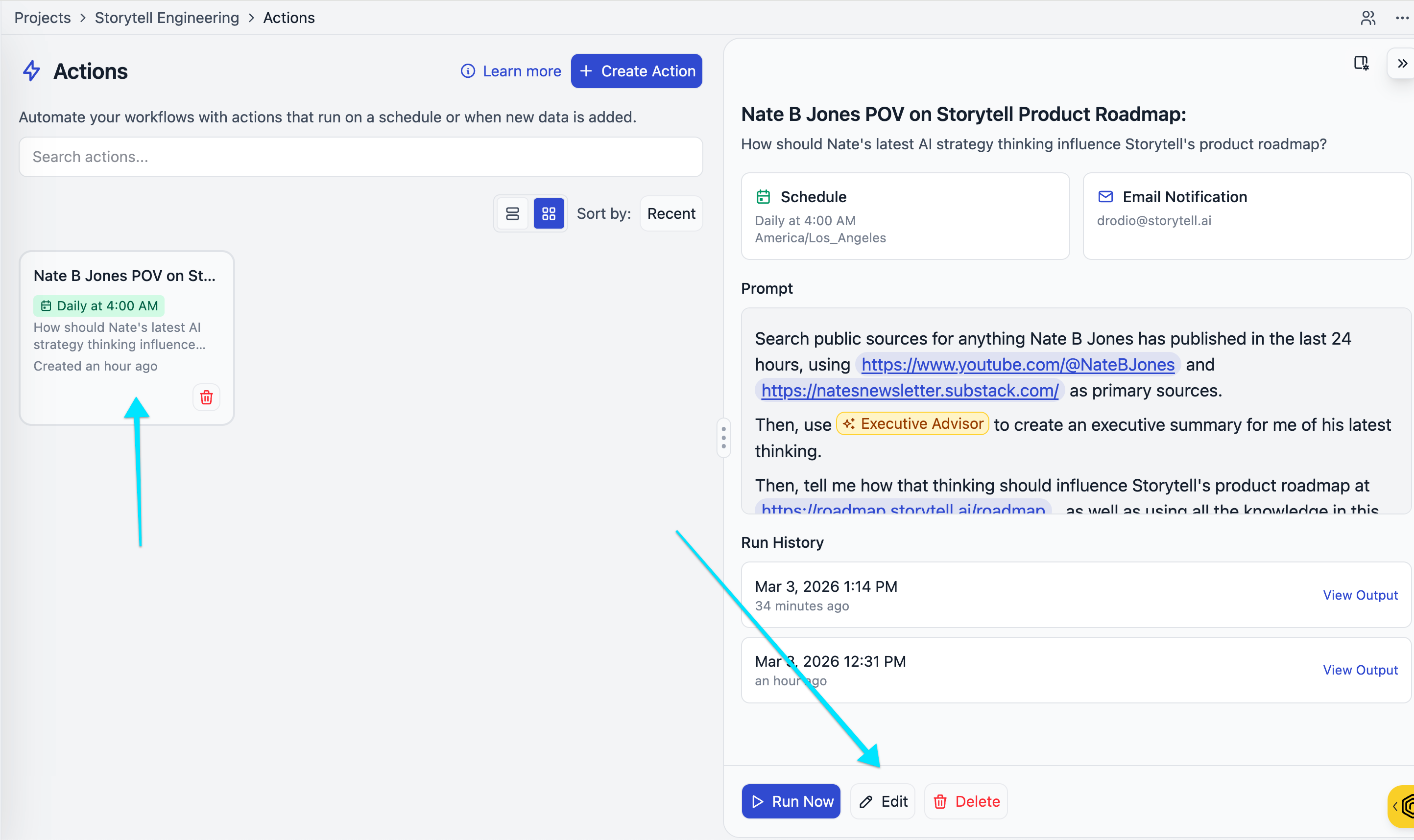The width and height of the screenshot is (1414, 840).
Task: Go to Projects breadcrumb
Action: (43, 18)
